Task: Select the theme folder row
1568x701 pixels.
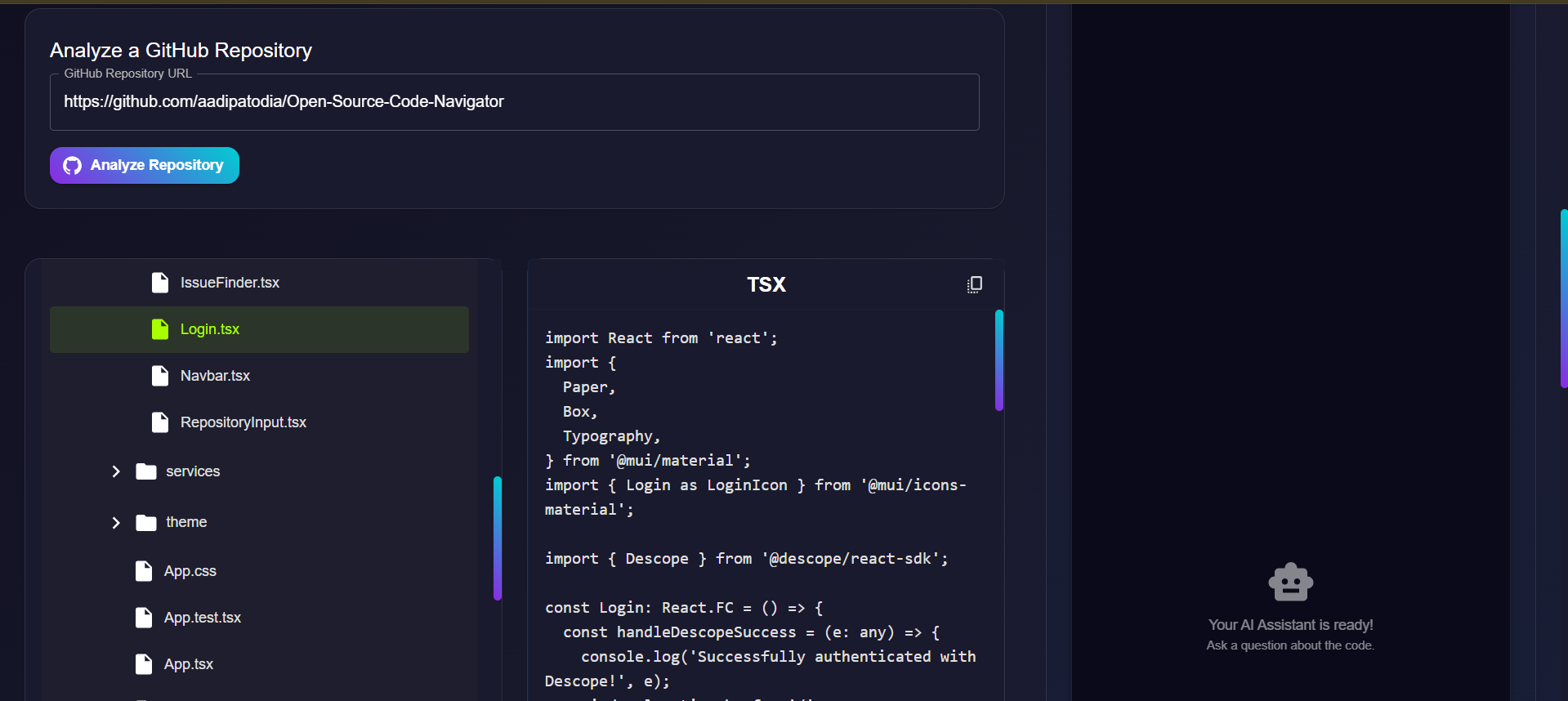Action: point(259,522)
